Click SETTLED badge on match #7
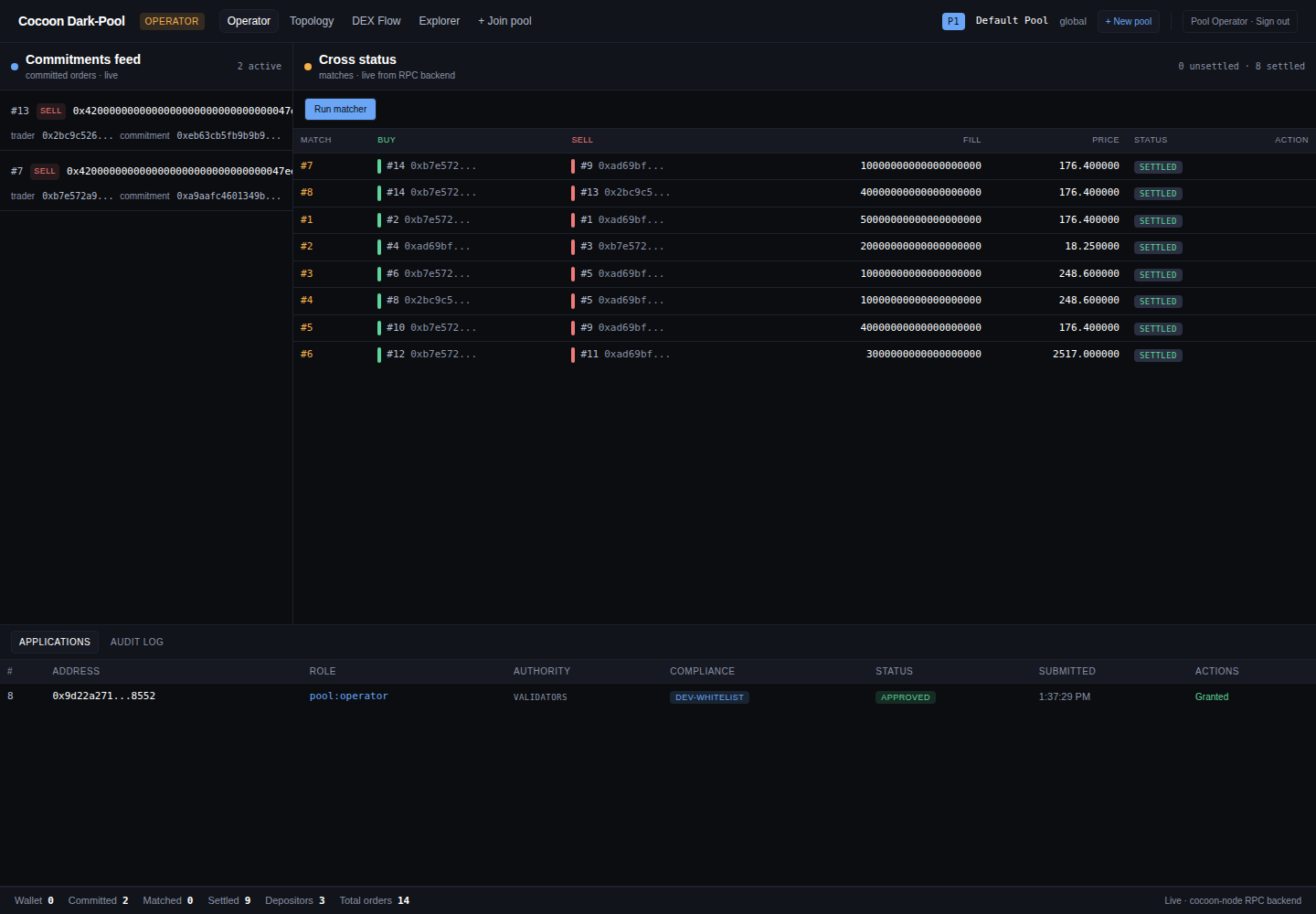Viewport: 1316px width, 914px height. pos(1158,166)
